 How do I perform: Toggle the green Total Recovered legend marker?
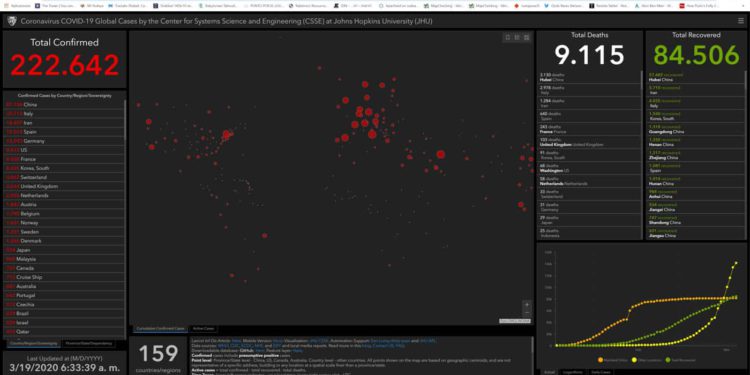coord(667,360)
